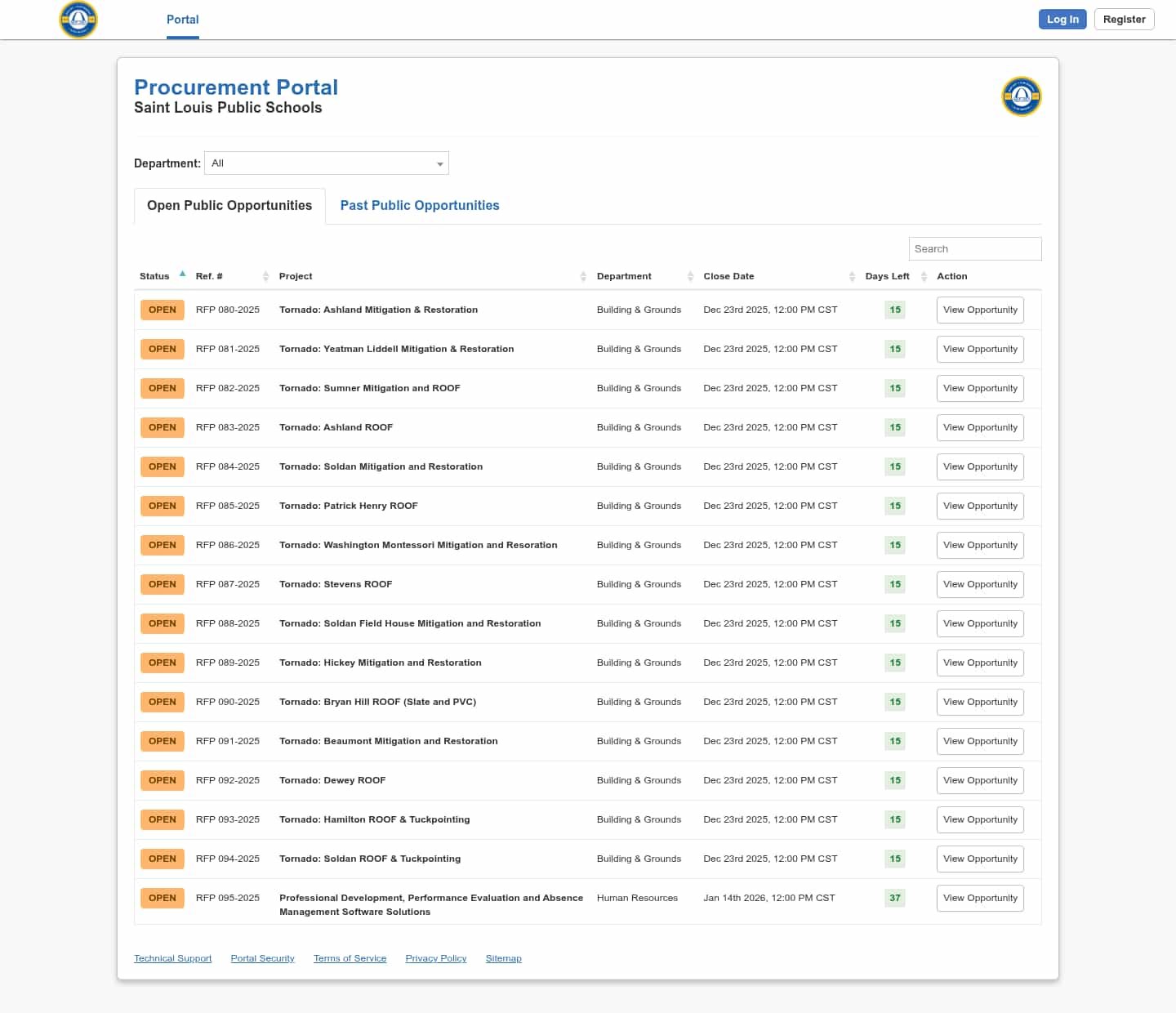The height and width of the screenshot is (1013, 1176).
Task: Open the Privacy Policy link
Action: (x=435, y=958)
